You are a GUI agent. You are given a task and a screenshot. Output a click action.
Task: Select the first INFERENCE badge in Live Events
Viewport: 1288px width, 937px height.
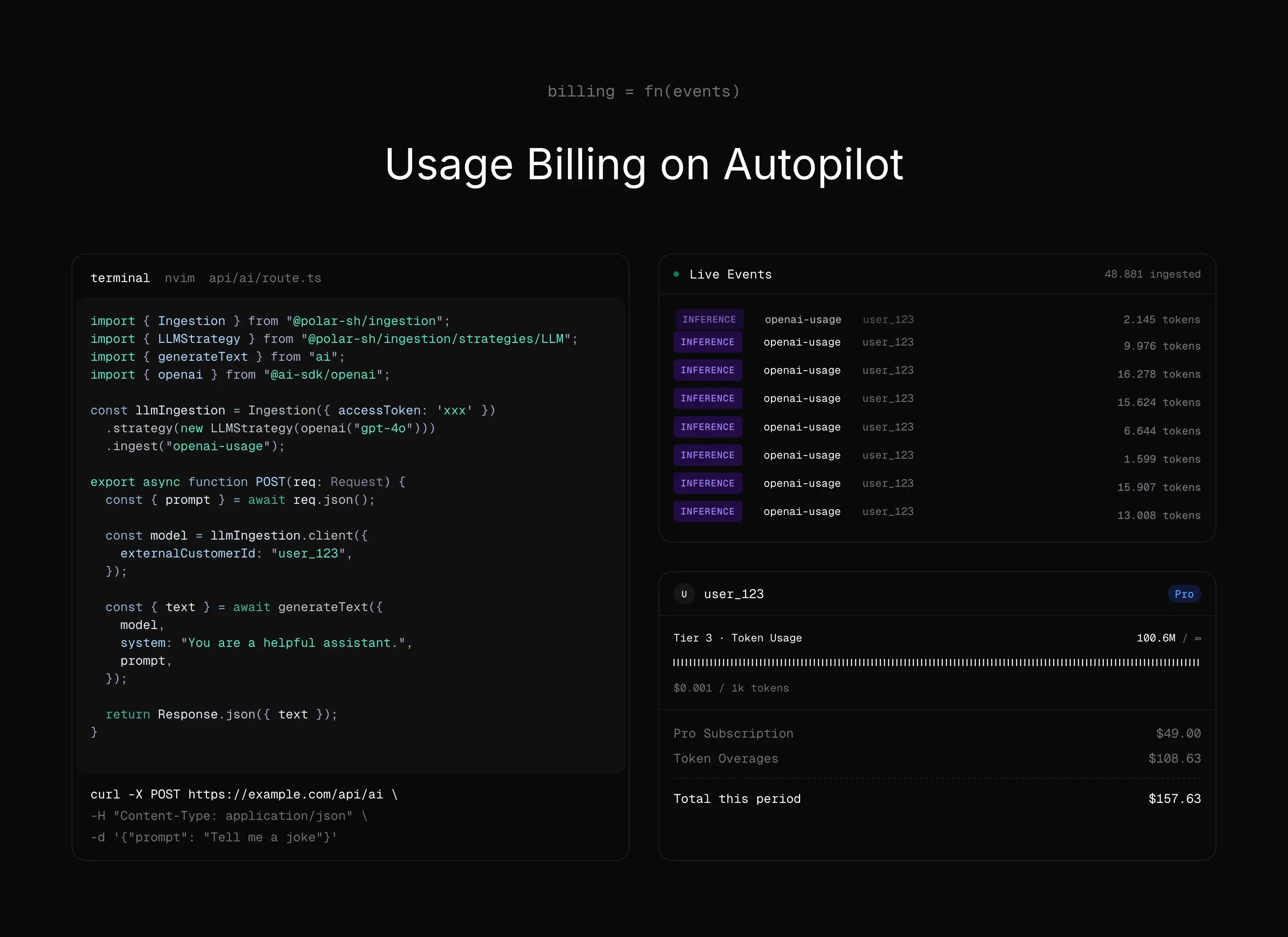click(x=709, y=319)
